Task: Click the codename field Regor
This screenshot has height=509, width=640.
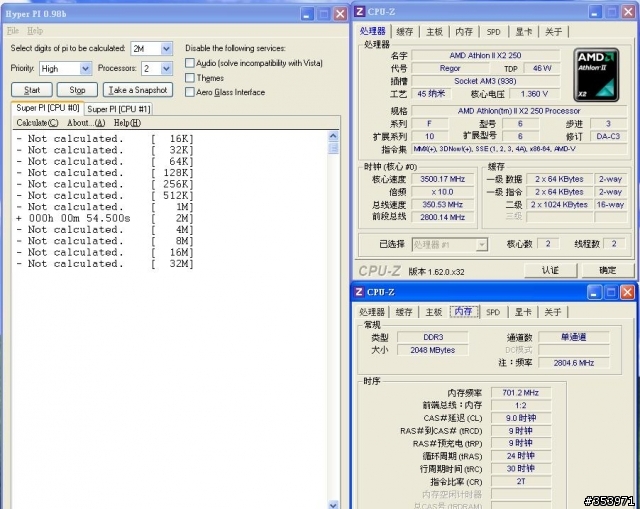Action: 450,68
